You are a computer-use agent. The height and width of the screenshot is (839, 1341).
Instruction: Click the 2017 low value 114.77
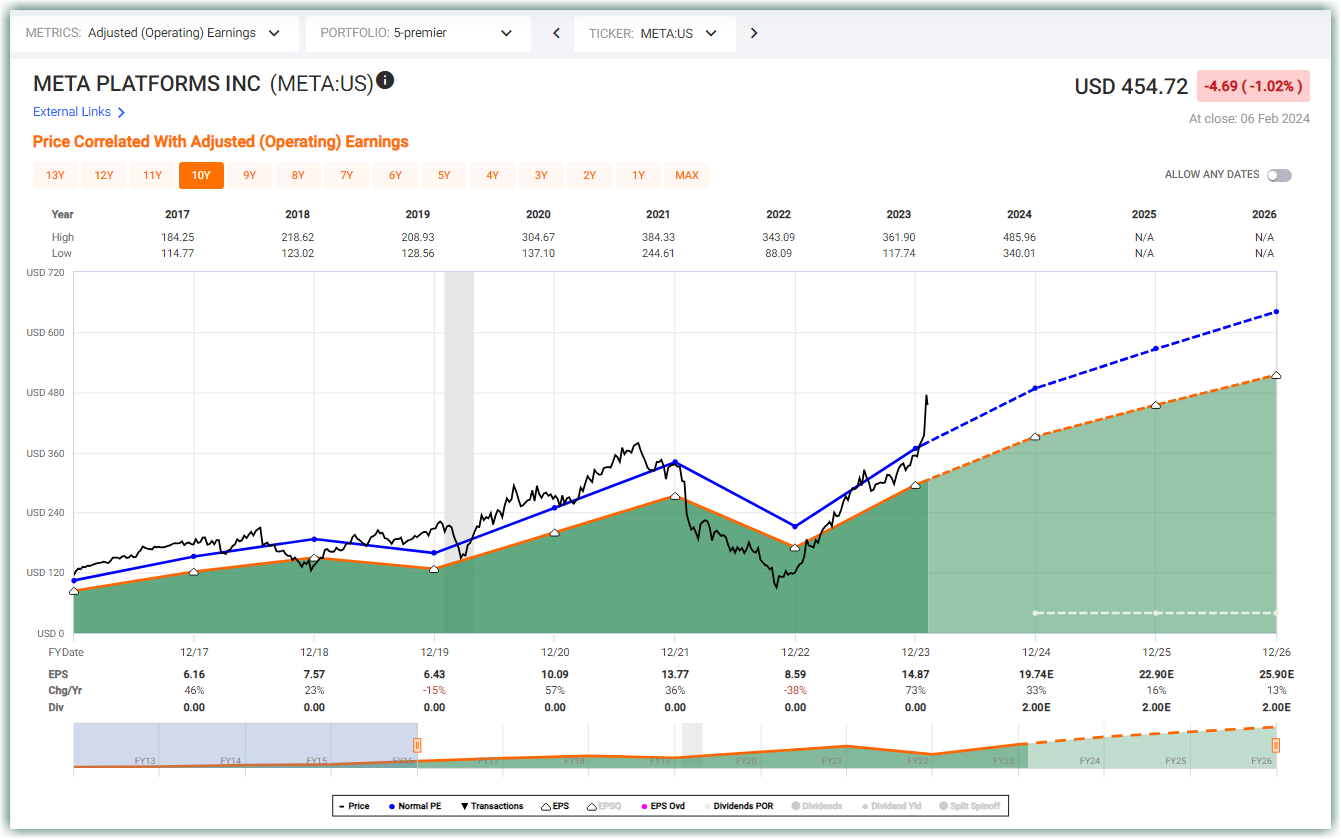point(177,253)
